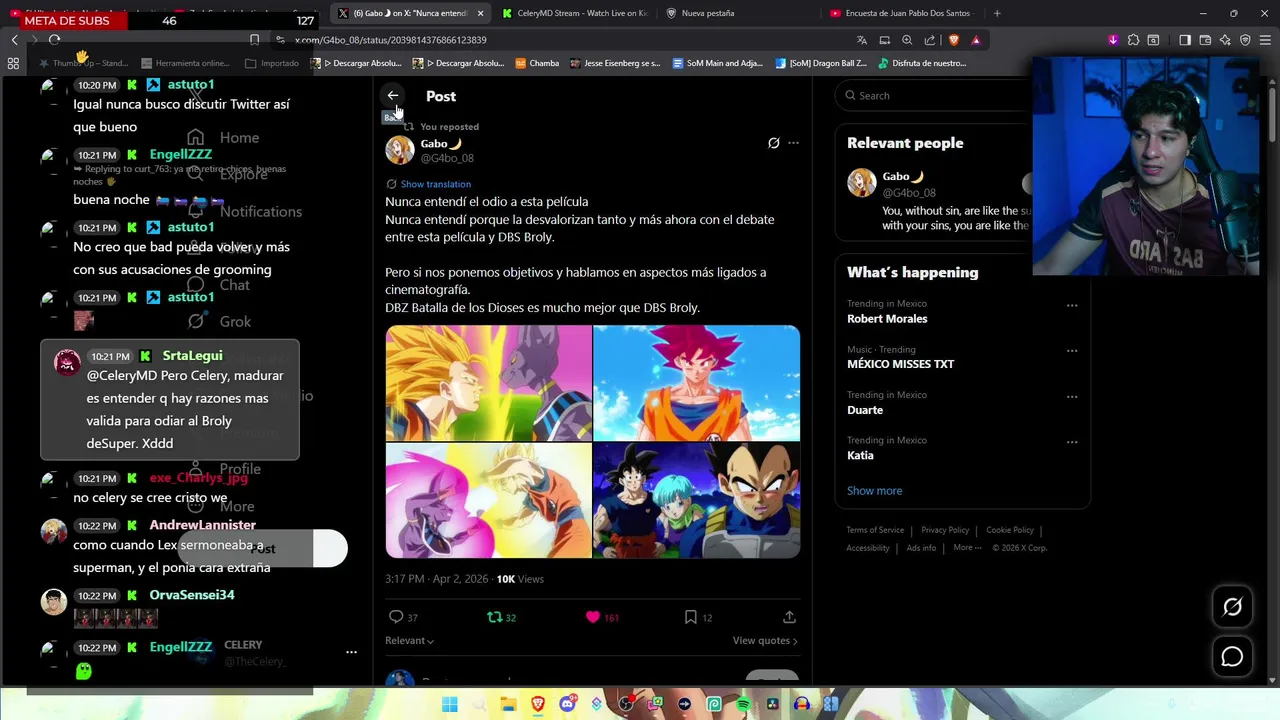Screen dimensions: 1280x720
Task: Open Chamba bookmark
Action: tap(537, 63)
